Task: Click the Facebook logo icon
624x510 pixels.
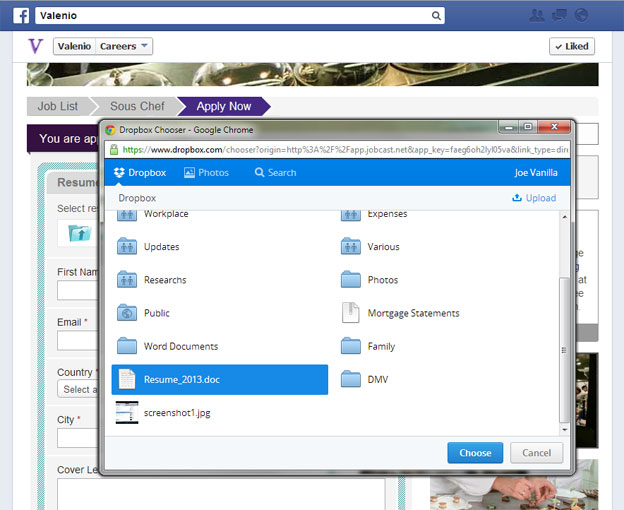Action: tap(21, 16)
